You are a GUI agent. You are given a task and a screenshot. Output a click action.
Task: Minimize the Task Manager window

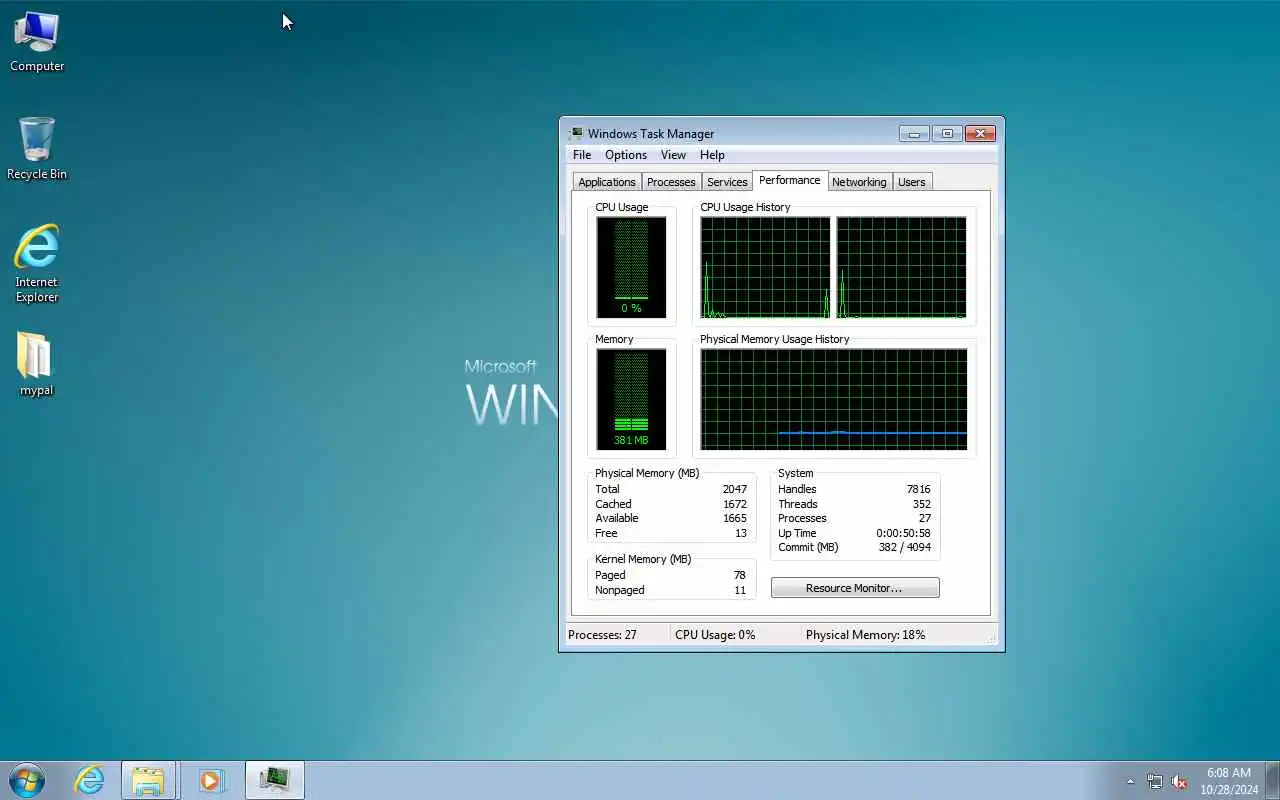click(x=914, y=133)
